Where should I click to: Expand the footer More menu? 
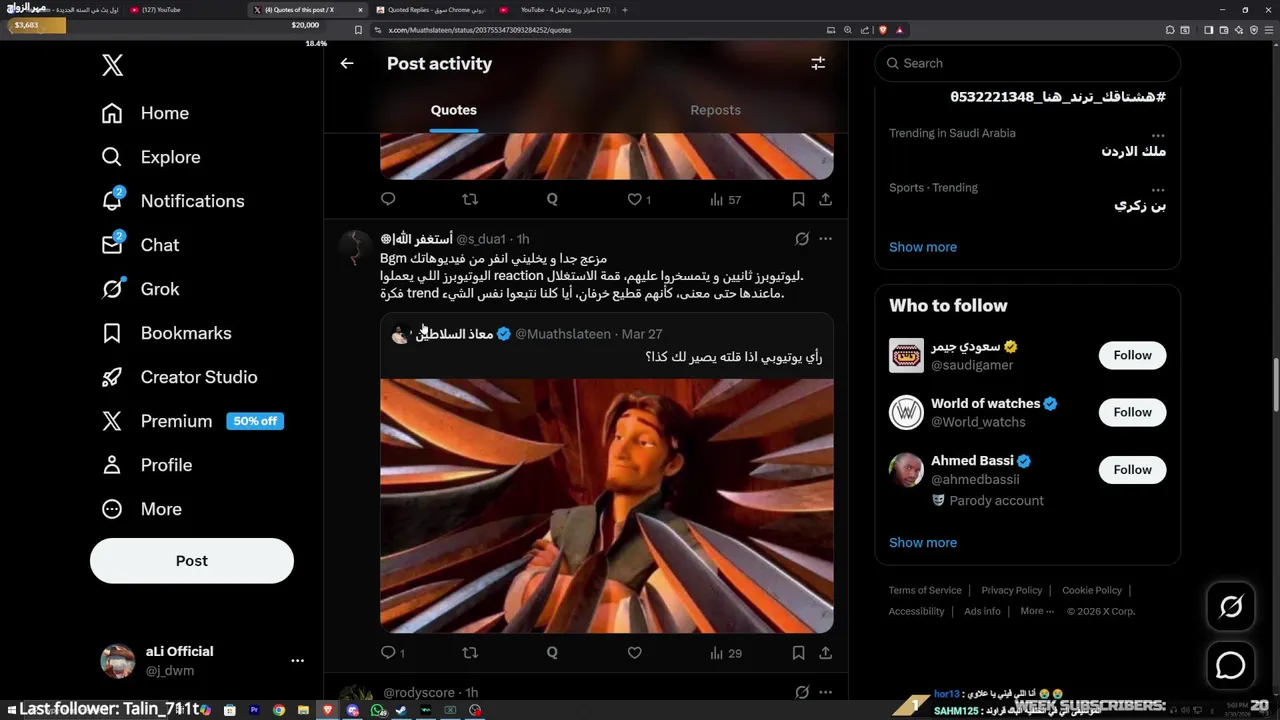click(1036, 611)
